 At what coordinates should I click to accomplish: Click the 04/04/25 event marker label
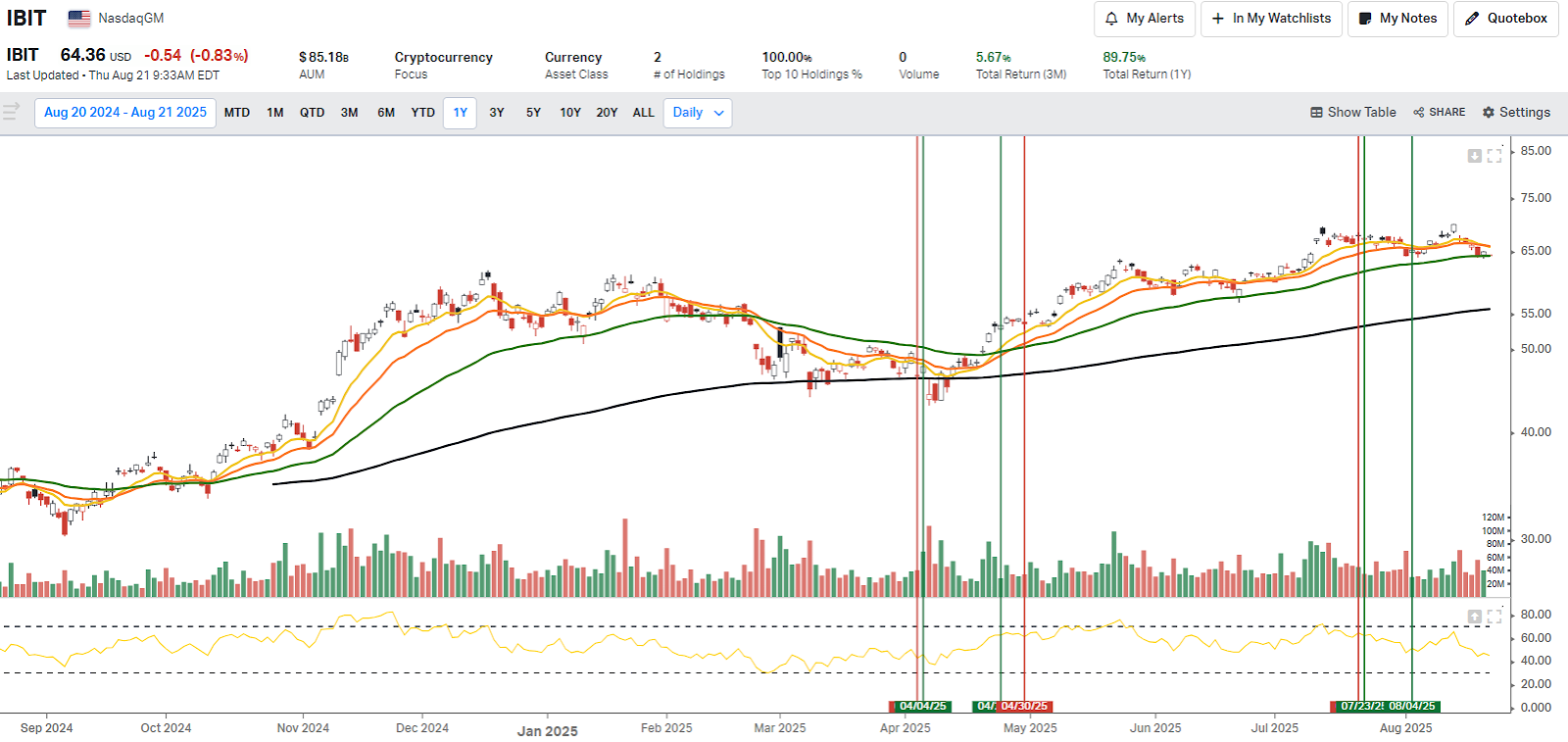coord(922,707)
